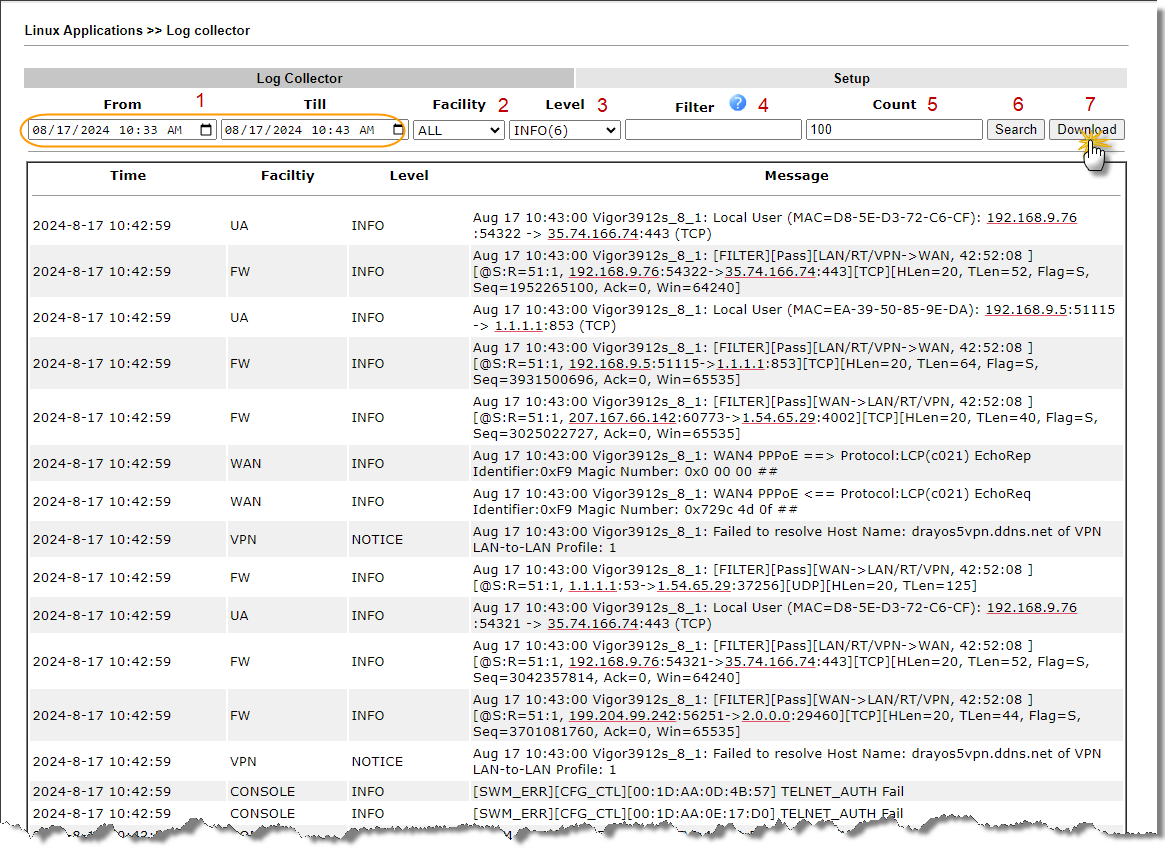Click IP 1.1.1.1 in the MAC=EA-39-50-85-9E-DA row
Viewport: 1165px width, 849px height.
click(518, 326)
